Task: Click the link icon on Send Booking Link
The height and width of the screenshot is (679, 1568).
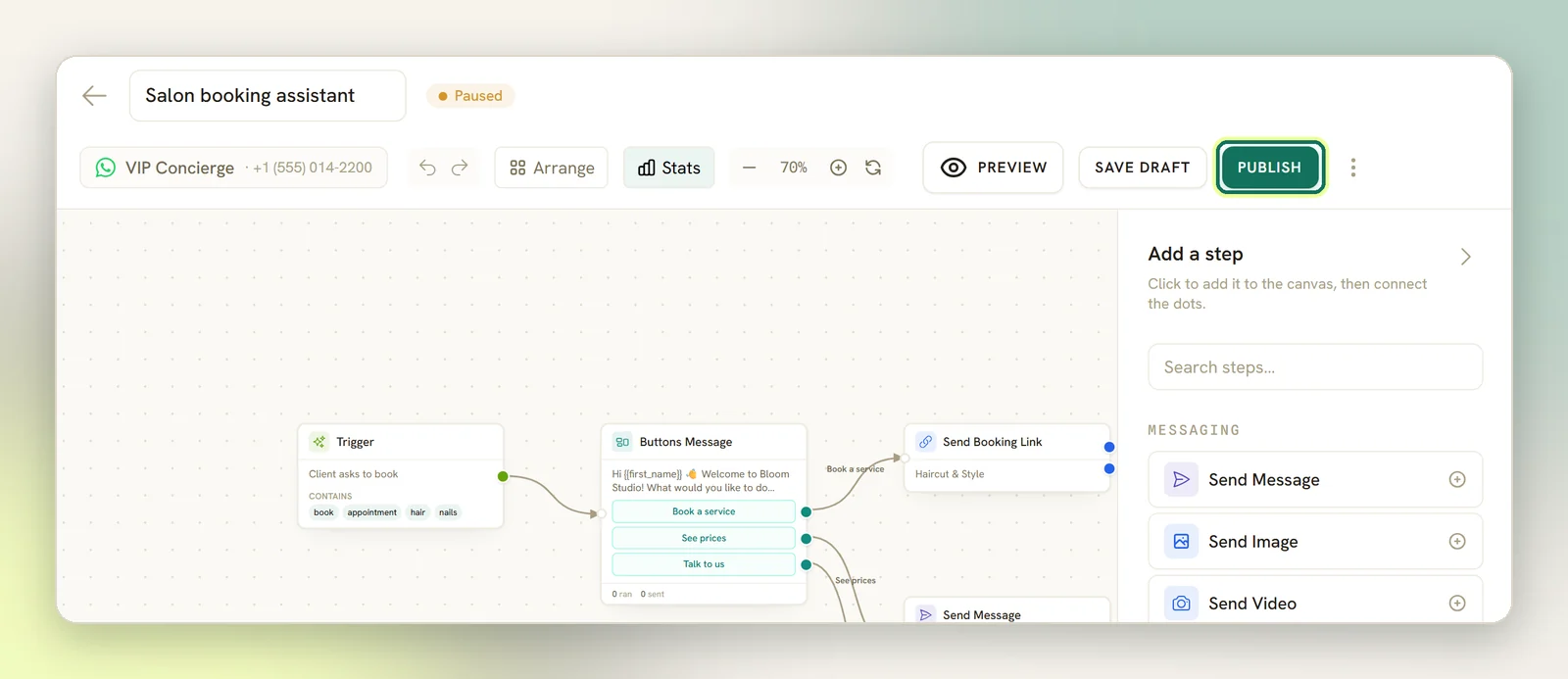Action: [x=925, y=442]
